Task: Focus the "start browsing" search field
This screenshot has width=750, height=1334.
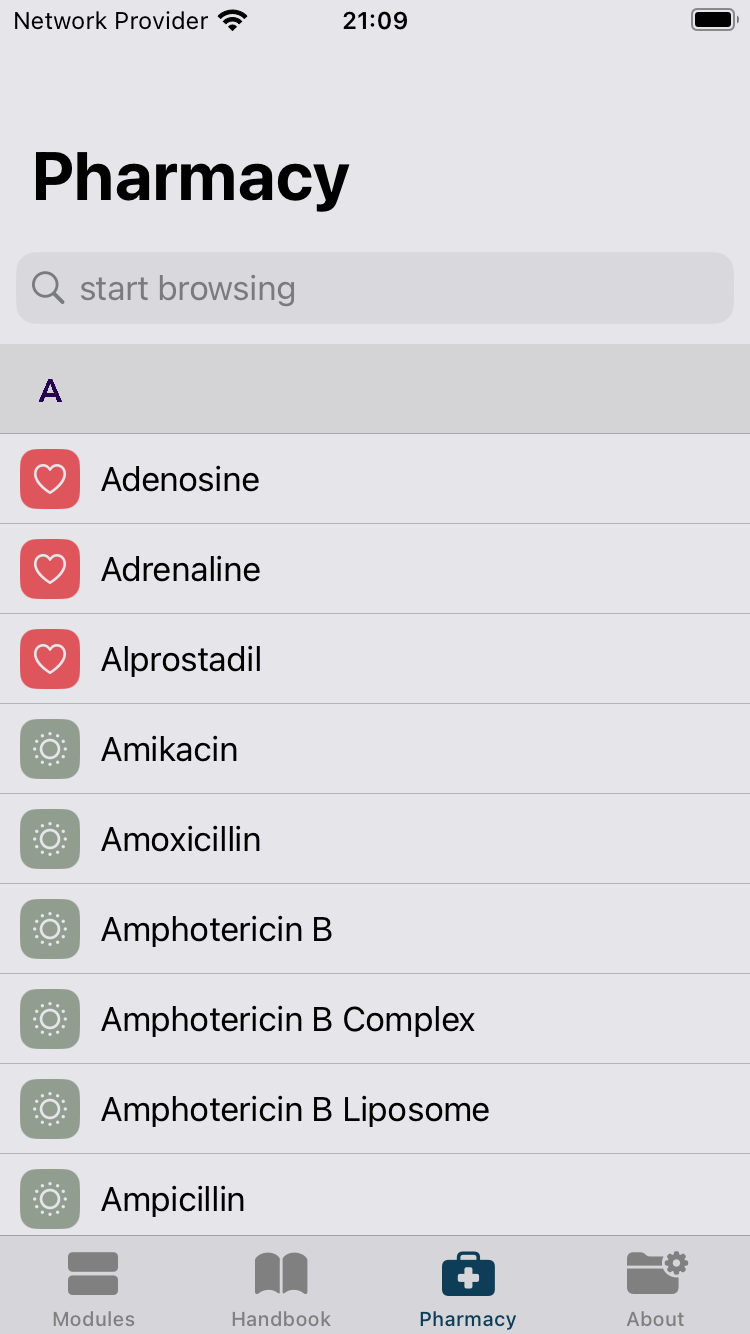Action: click(375, 288)
